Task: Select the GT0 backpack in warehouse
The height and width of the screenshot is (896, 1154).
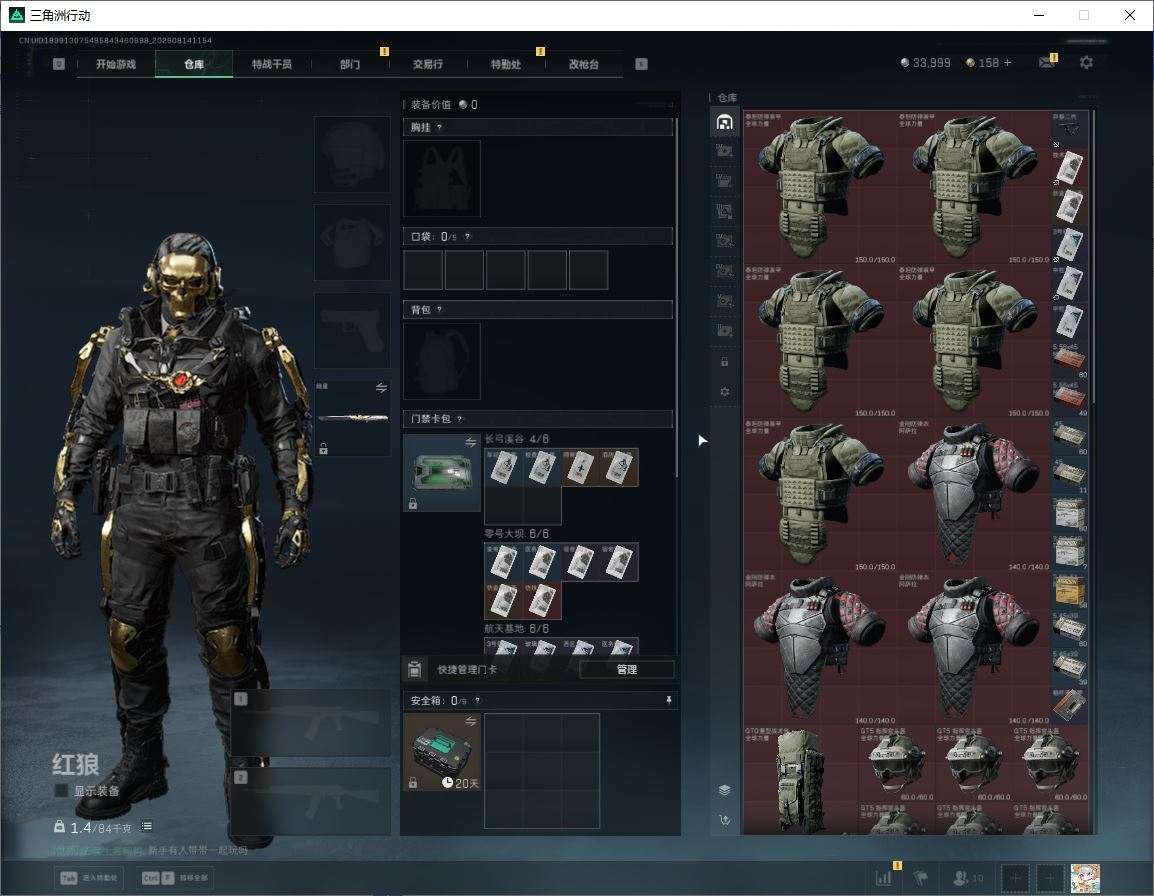Action: point(800,780)
